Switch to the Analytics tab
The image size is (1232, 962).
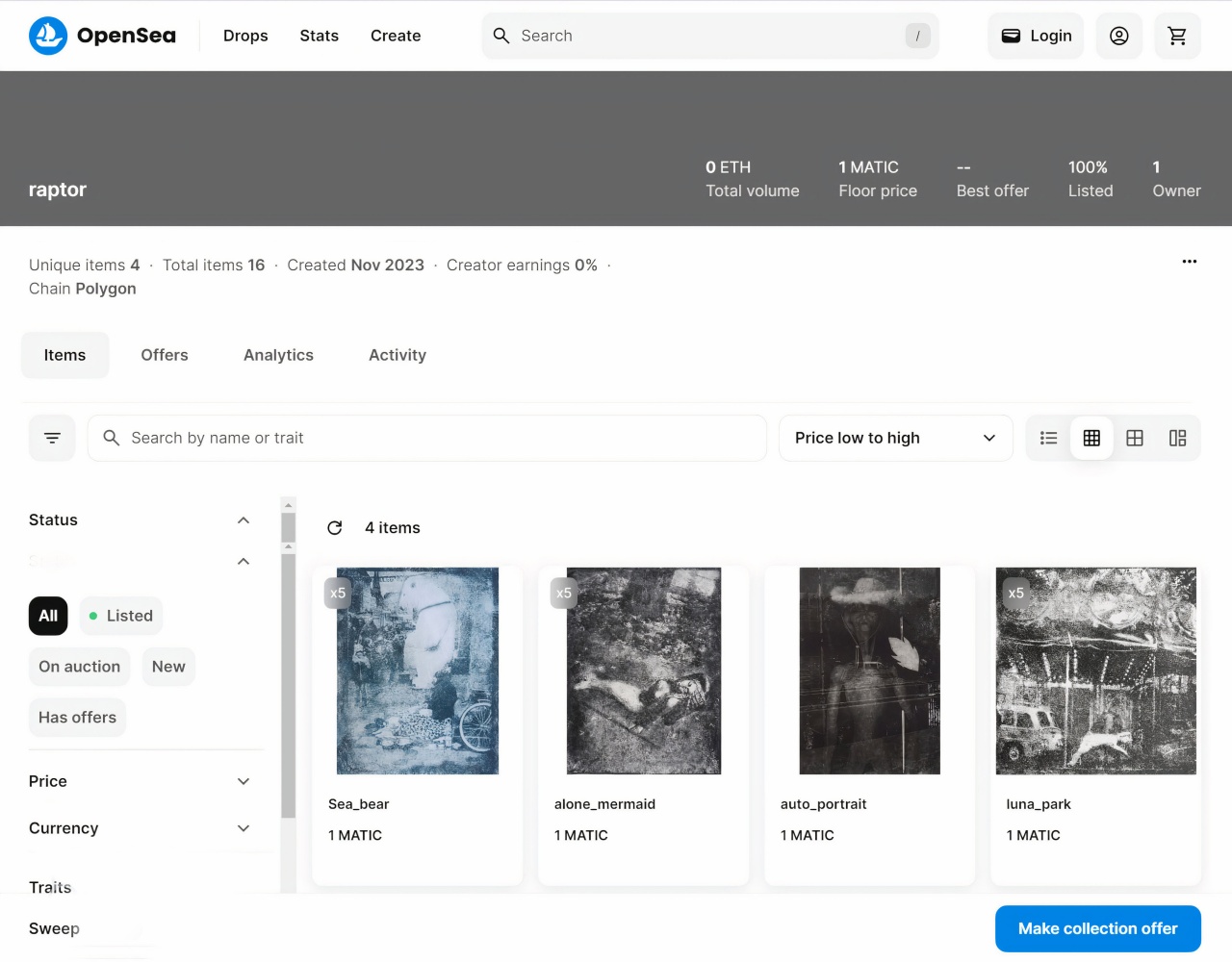click(278, 355)
